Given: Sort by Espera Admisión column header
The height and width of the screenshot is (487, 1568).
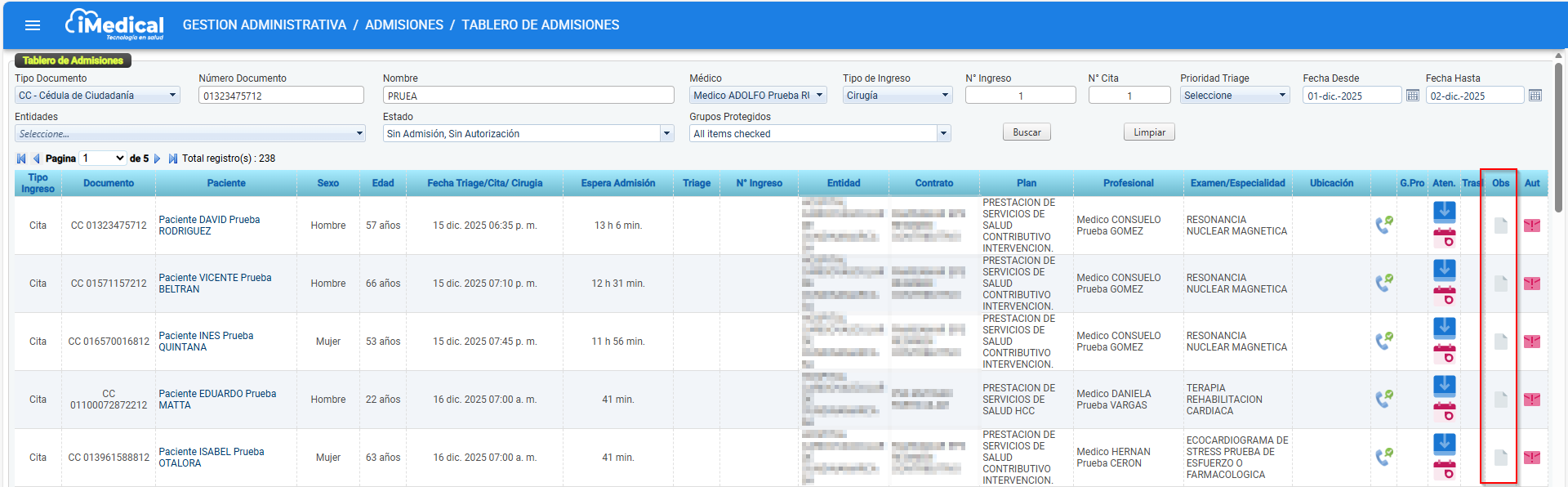Looking at the screenshot, I should [617, 183].
